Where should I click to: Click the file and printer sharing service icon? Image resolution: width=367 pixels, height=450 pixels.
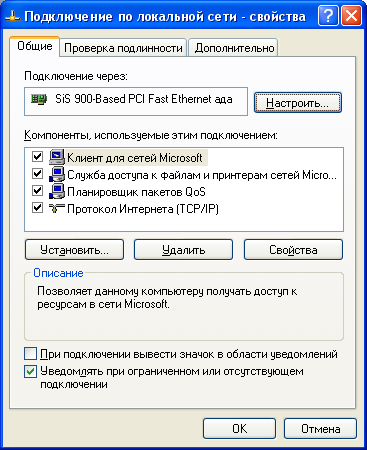[57, 174]
